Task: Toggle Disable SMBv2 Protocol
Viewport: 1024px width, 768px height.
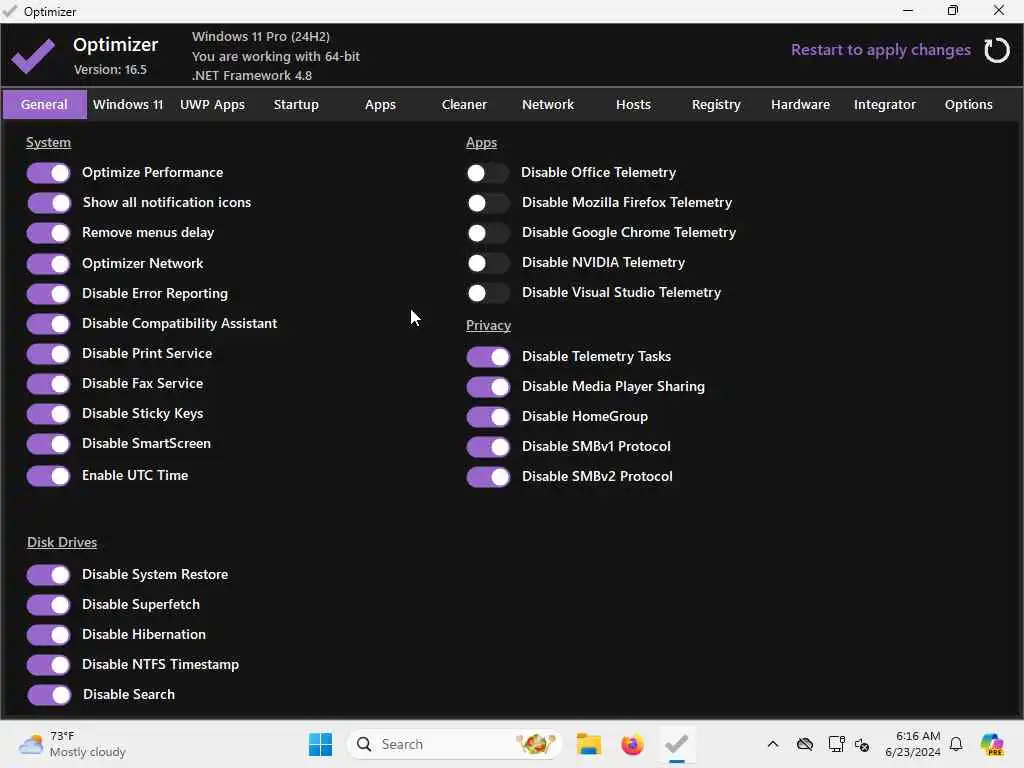Action: click(x=488, y=477)
